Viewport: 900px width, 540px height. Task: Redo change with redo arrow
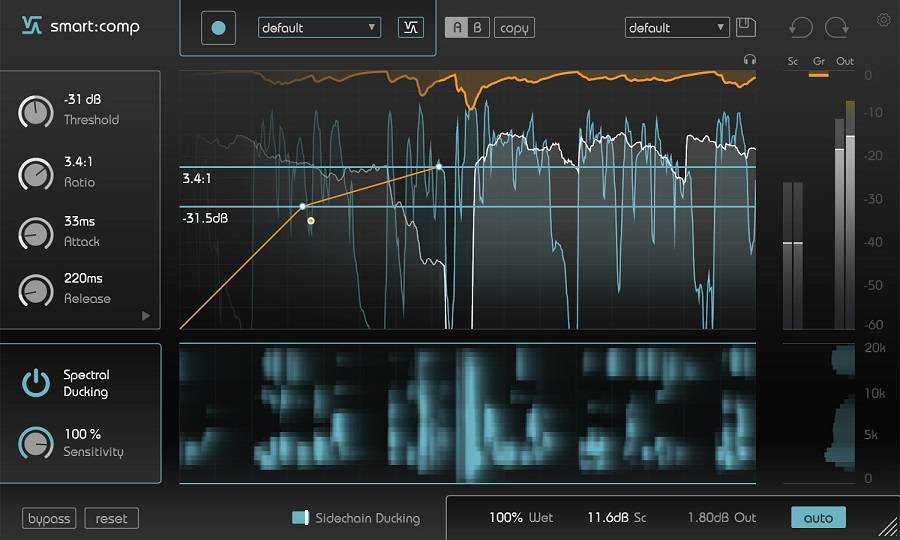coord(836,27)
